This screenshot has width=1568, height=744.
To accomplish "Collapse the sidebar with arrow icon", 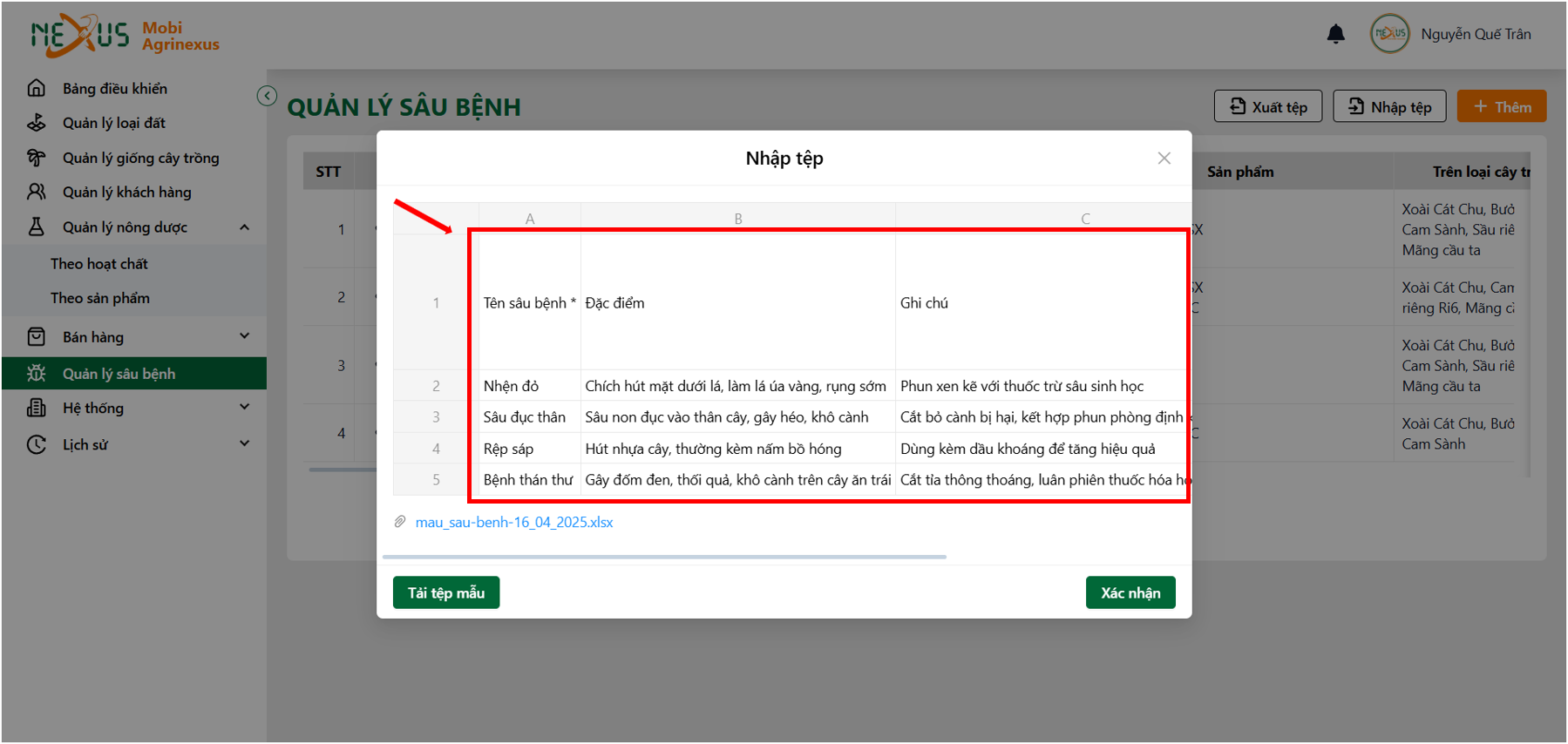I will [x=267, y=96].
